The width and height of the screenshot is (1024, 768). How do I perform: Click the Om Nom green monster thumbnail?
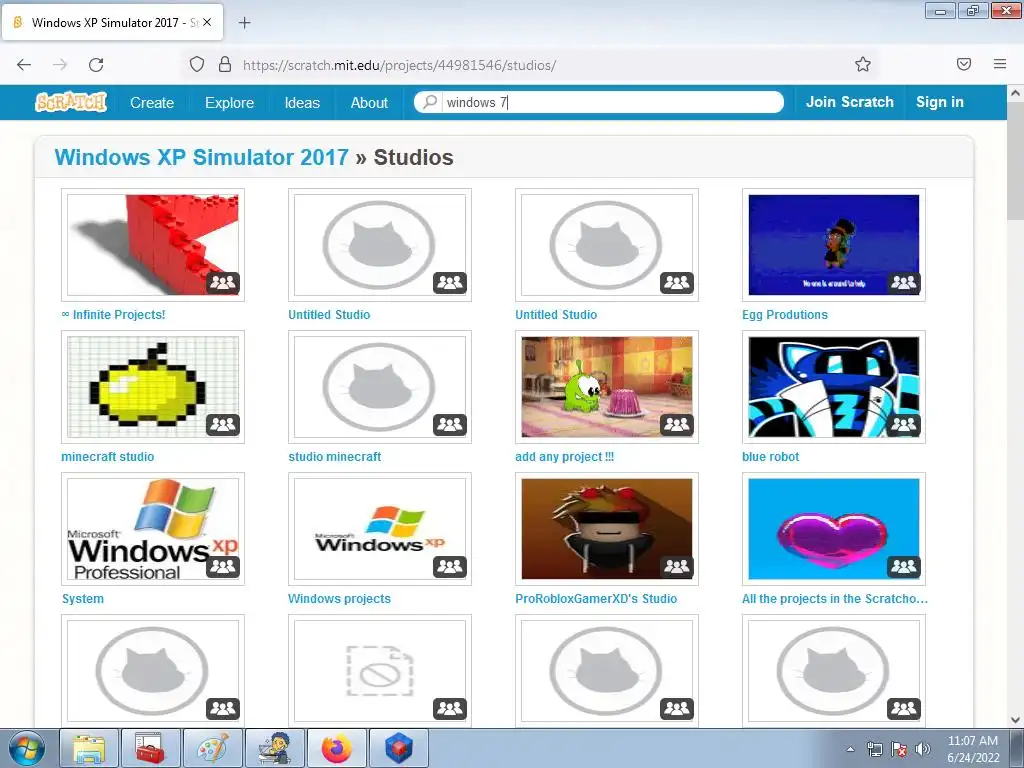[607, 387]
